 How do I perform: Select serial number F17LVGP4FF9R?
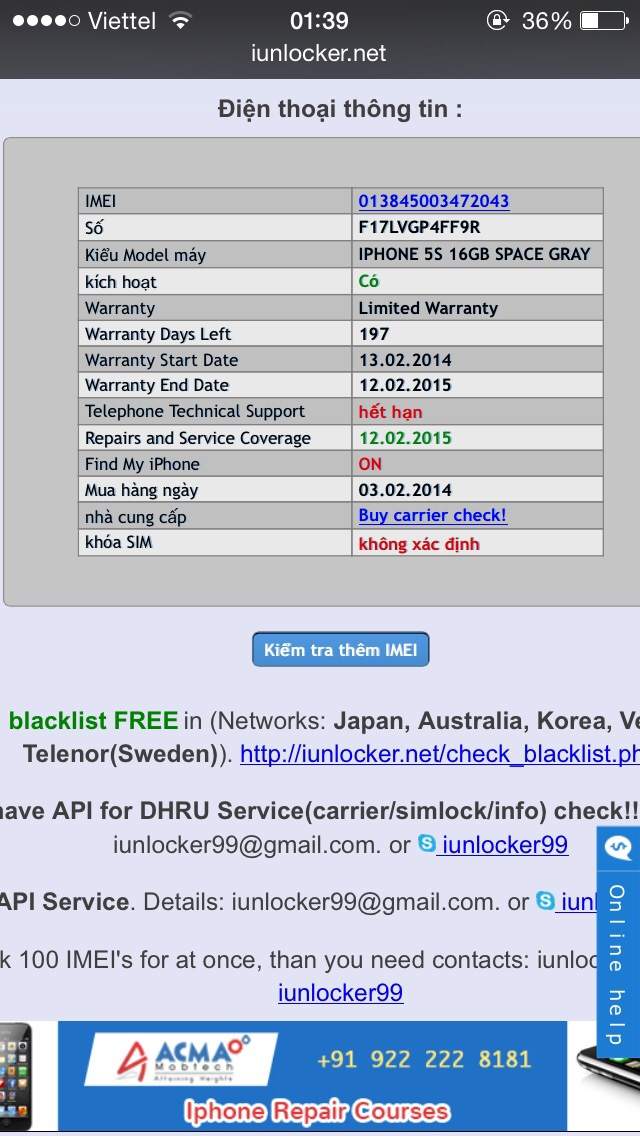[x=419, y=227]
